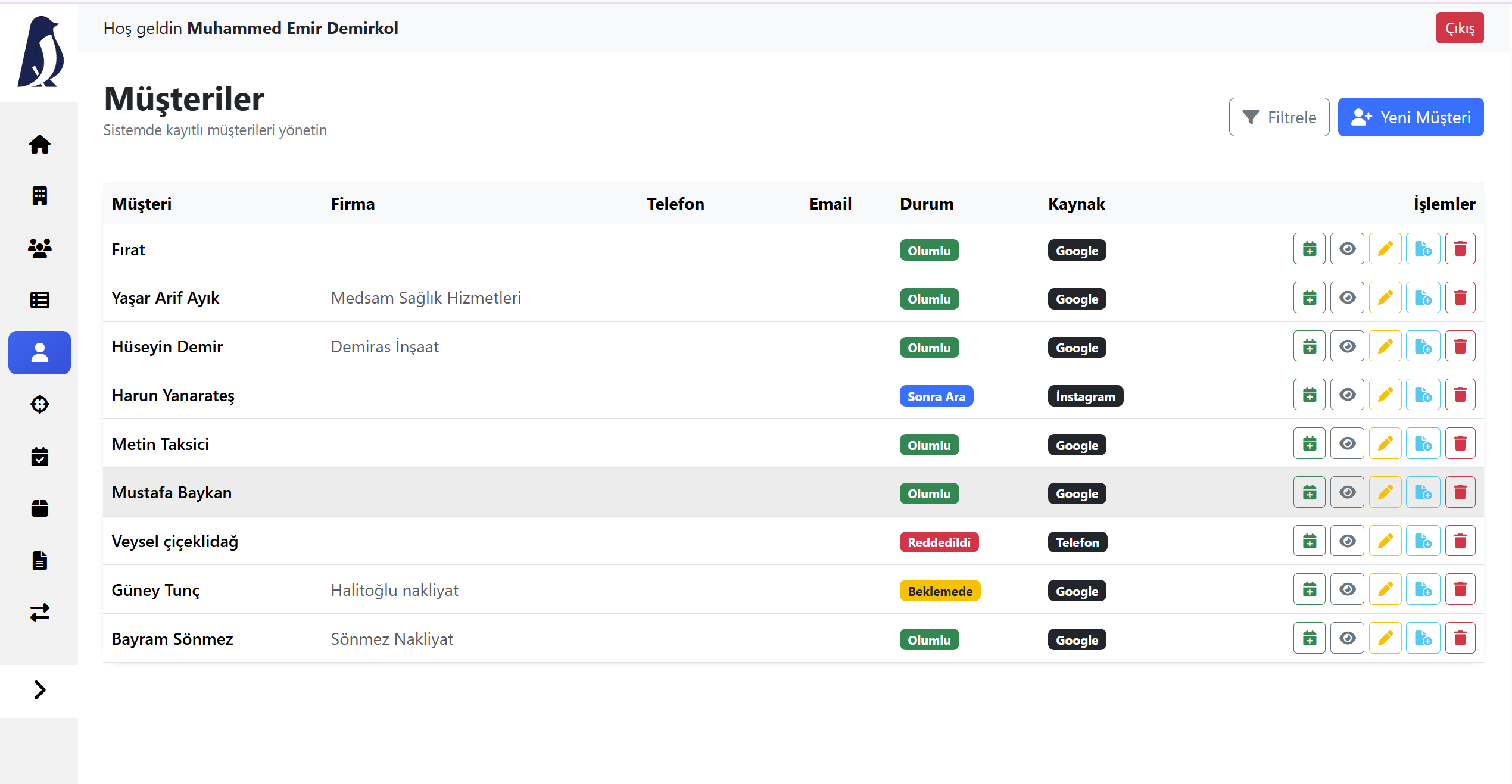
Task: Open the document file sidebar icon
Action: click(39, 560)
